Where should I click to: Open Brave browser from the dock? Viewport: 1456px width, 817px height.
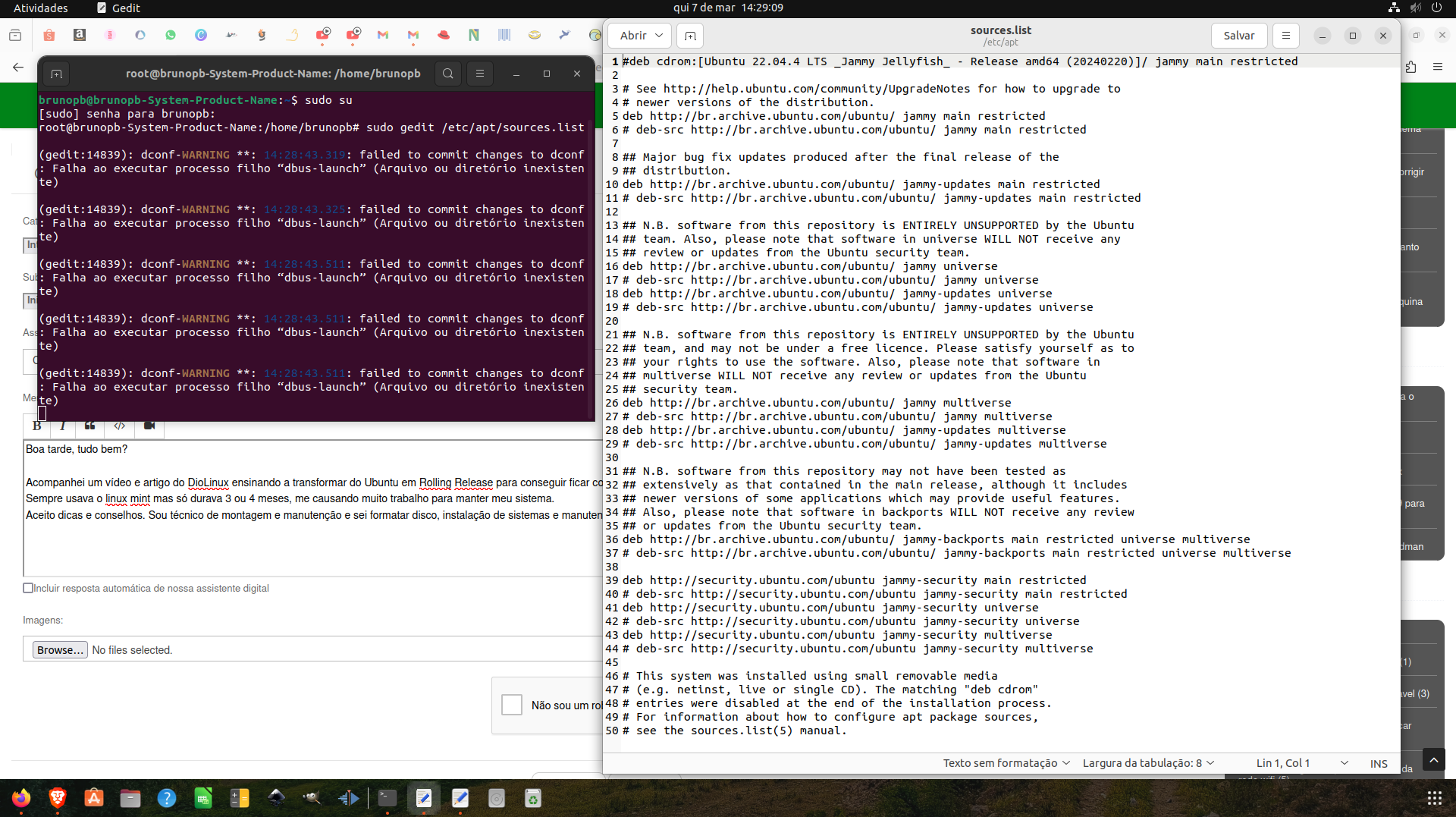pos(58,798)
